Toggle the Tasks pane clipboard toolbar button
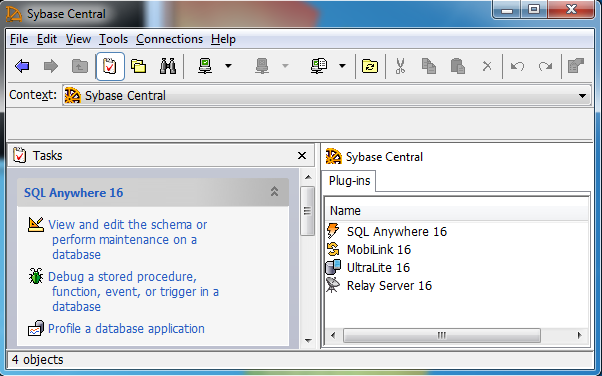Image resolution: width=602 pixels, height=376 pixels. click(x=110, y=66)
